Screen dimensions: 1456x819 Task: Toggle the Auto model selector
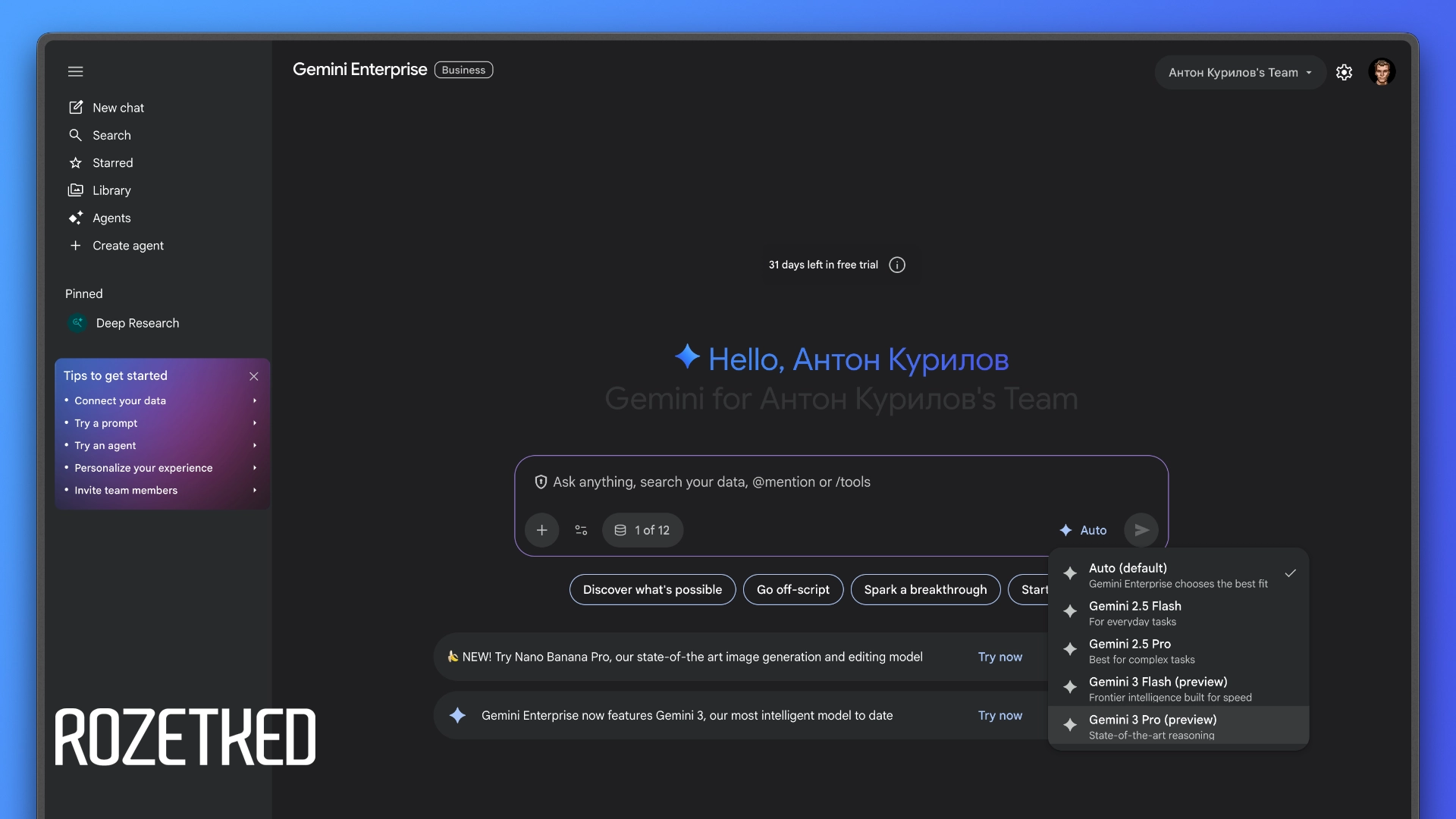point(1083,530)
